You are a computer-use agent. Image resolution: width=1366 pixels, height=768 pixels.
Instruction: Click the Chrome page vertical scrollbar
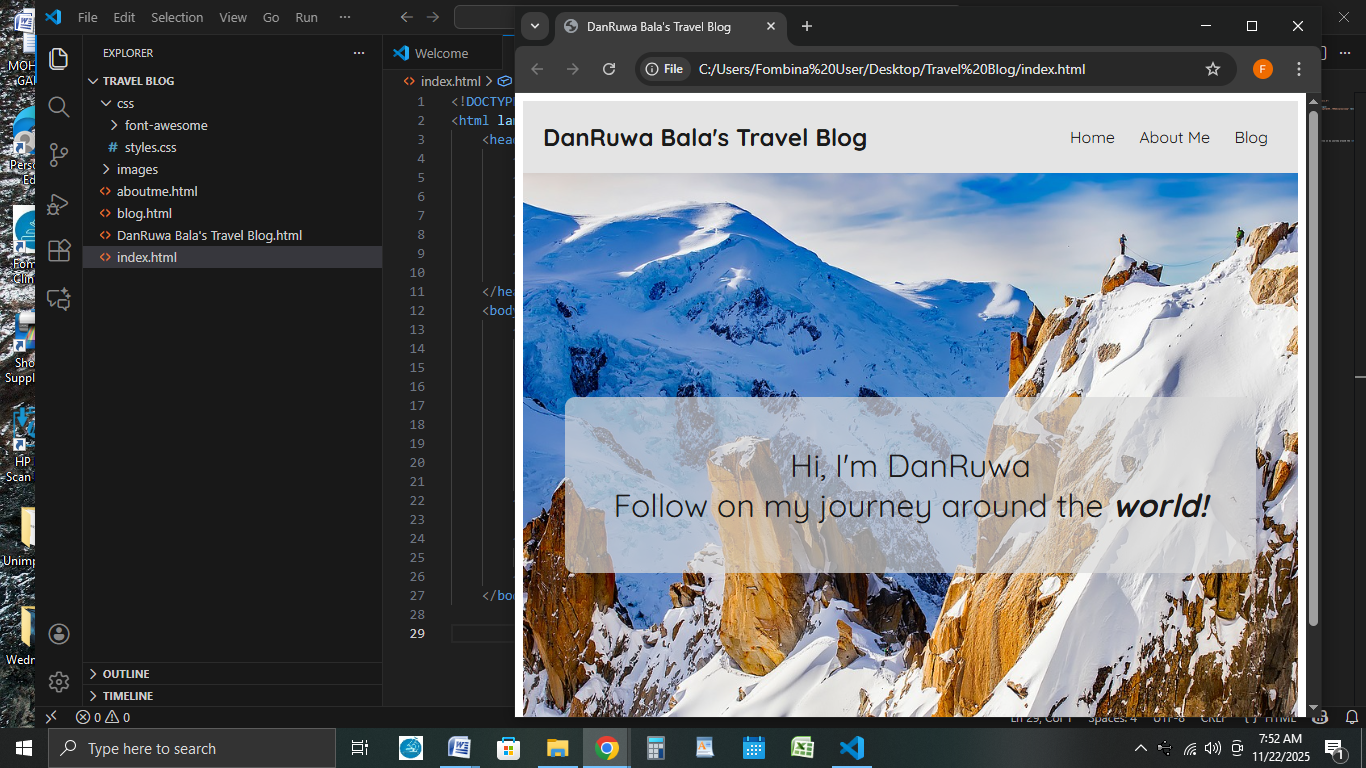click(x=1313, y=368)
